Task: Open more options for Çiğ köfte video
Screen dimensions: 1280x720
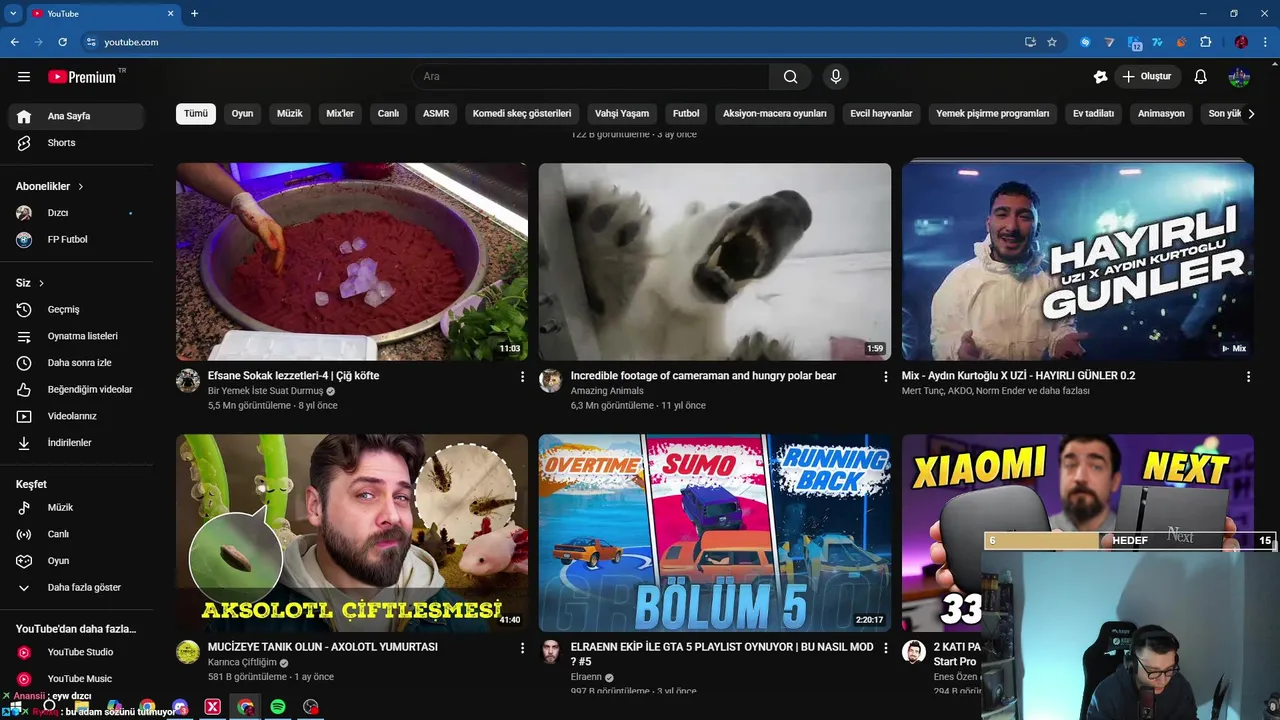Action: pos(522,377)
